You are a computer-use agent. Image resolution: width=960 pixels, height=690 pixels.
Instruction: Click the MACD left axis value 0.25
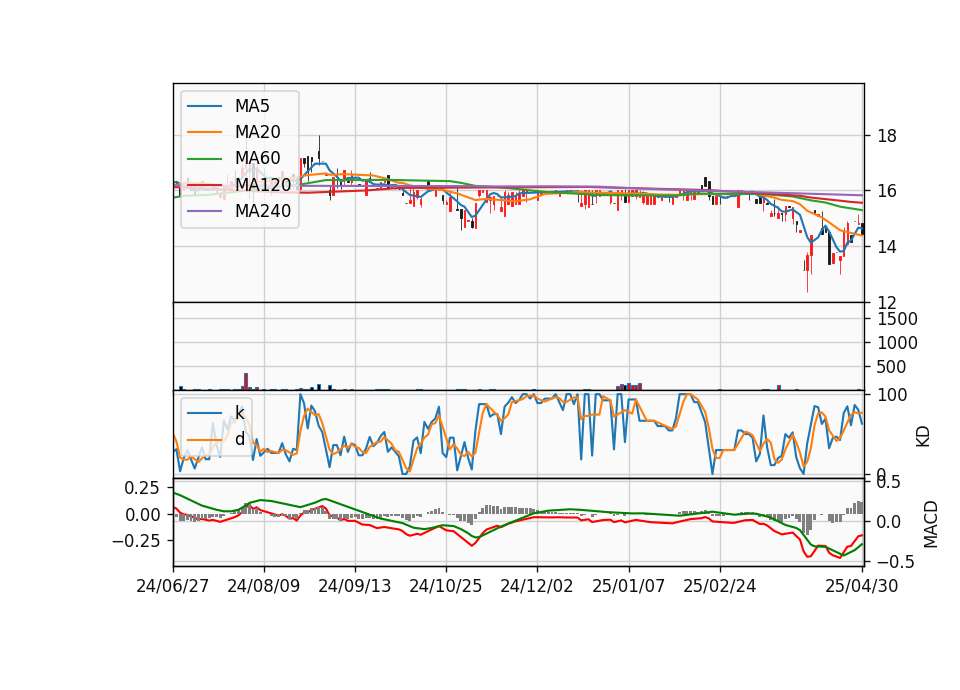[x=142, y=488]
